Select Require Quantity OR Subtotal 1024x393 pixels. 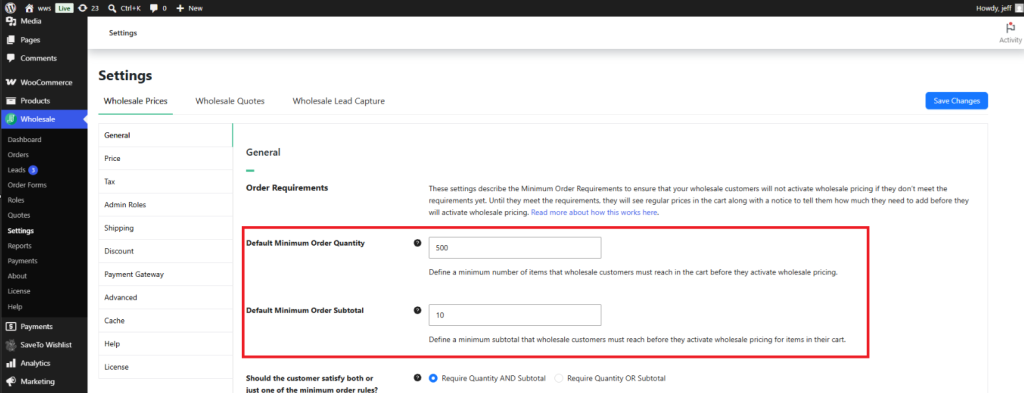[558, 378]
